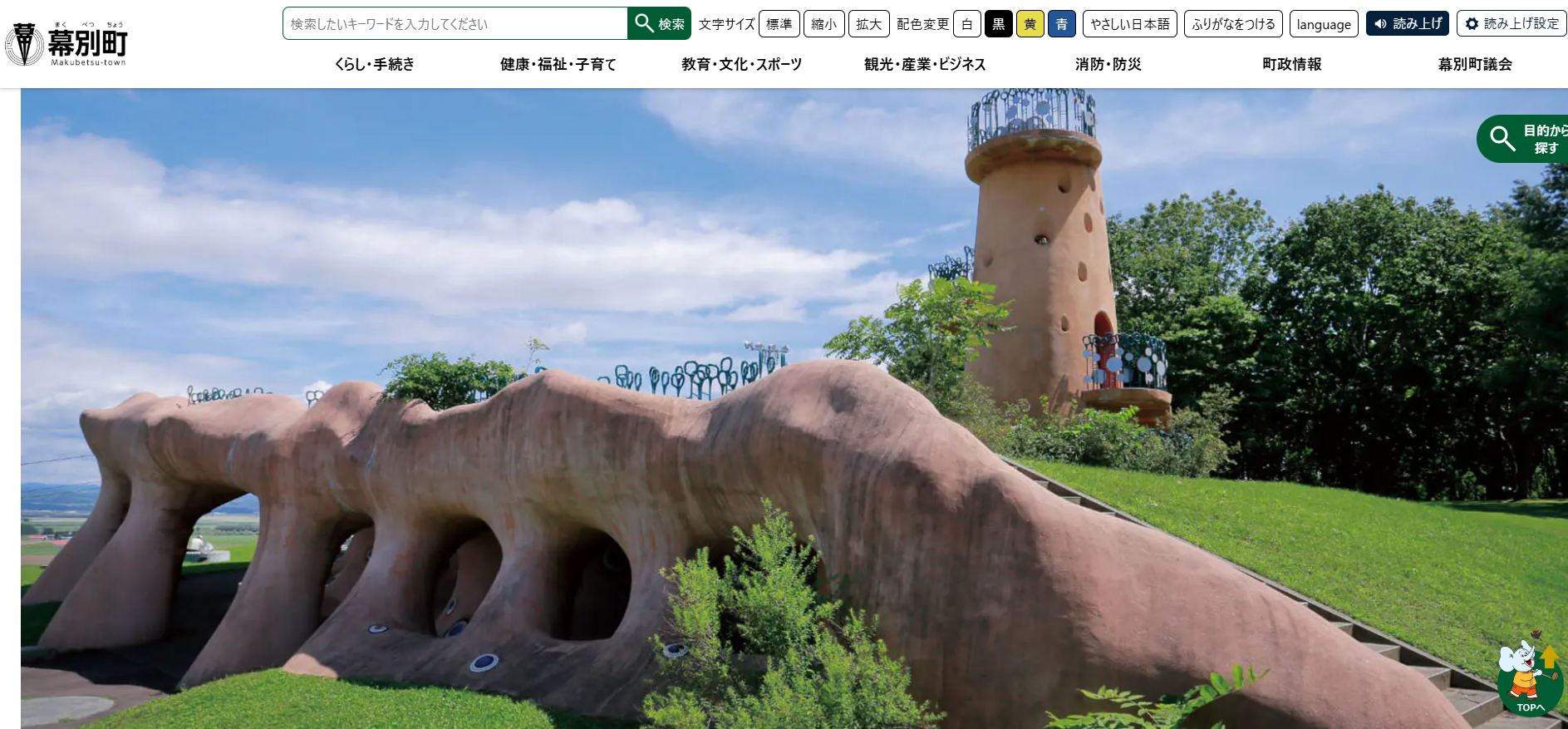
Task: Open the 目的から探す search panel
Action: pos(1524,139)
